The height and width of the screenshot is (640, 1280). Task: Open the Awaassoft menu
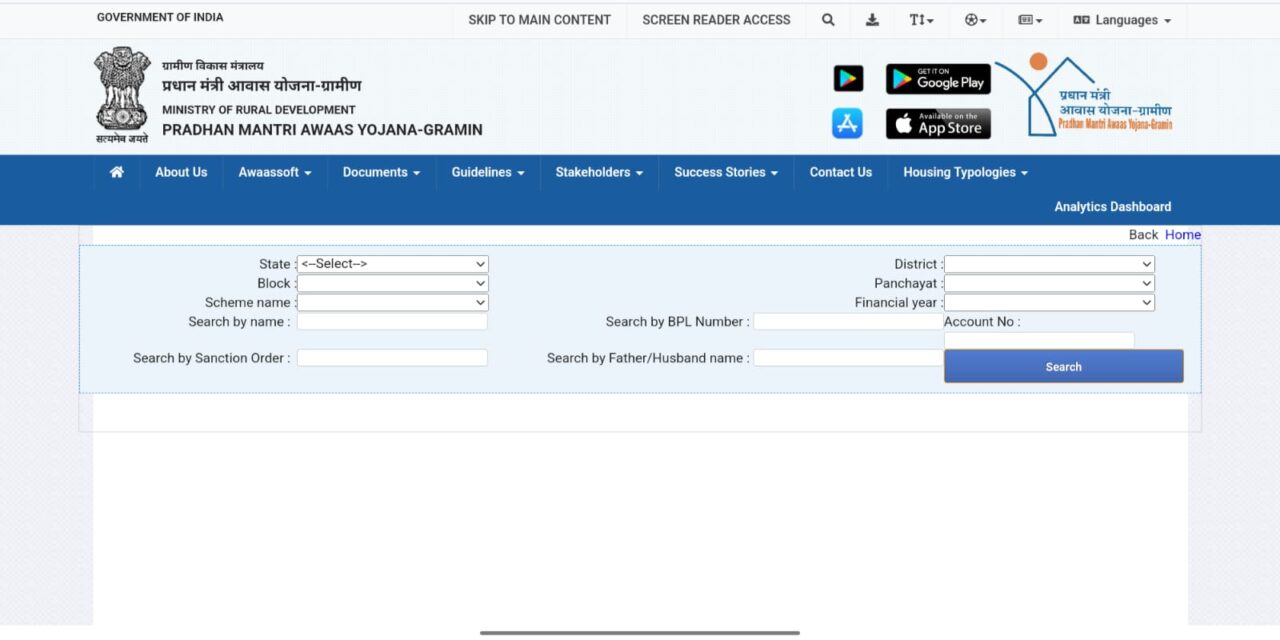tap(274, 172)
